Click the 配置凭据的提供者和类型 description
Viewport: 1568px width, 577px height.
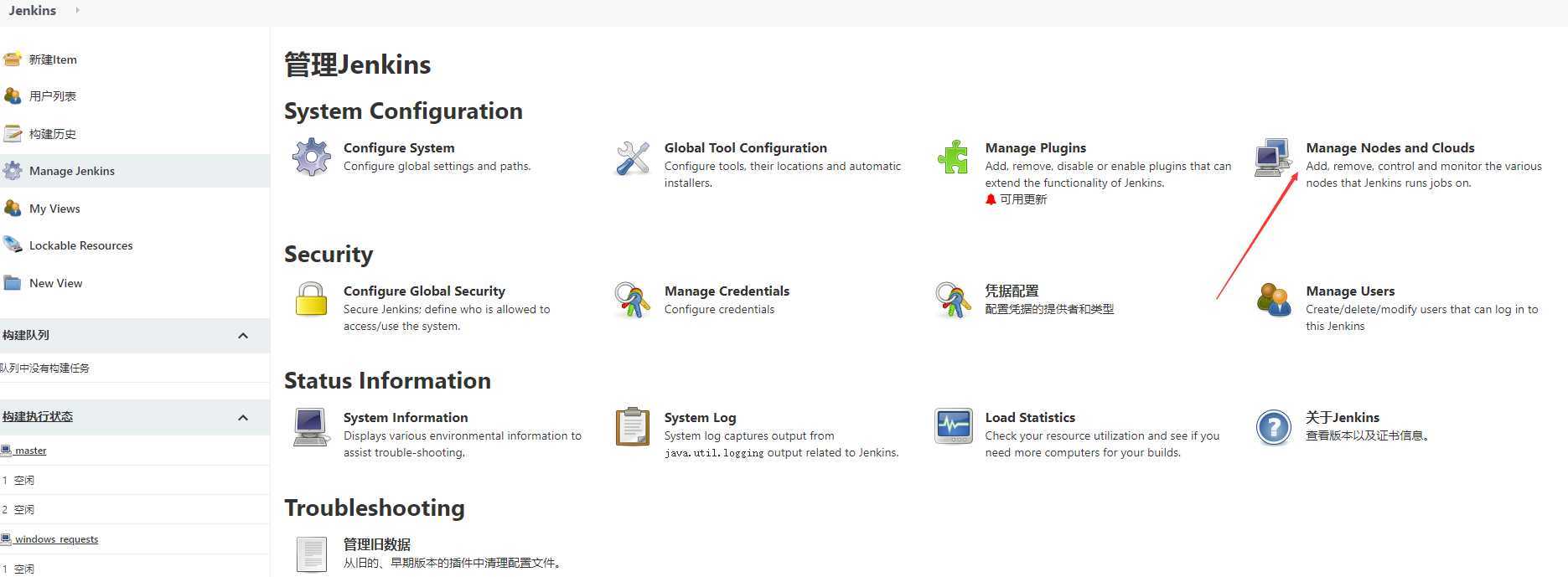pos(1049,309)
